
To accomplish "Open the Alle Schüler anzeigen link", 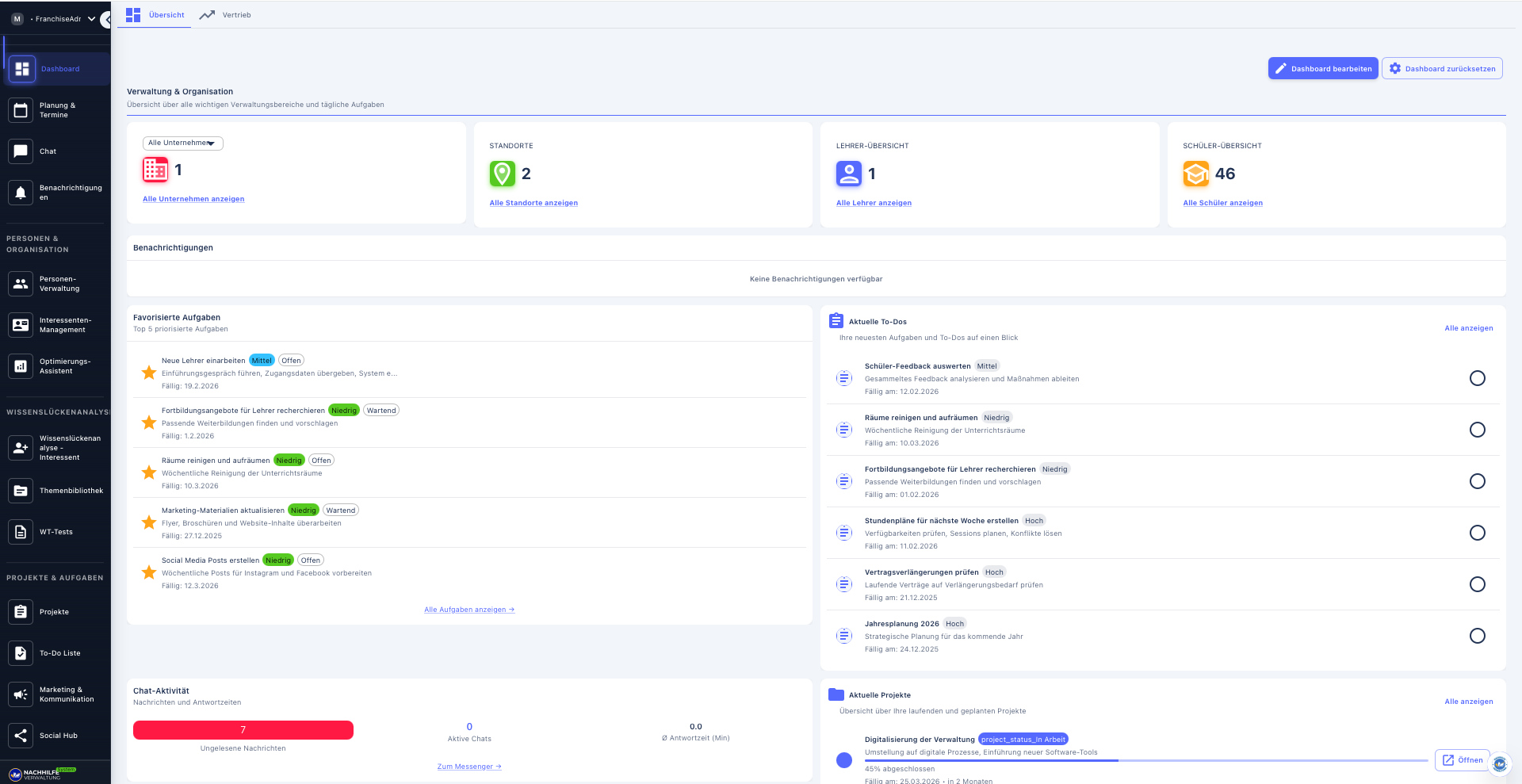I will coord(1222,203).
